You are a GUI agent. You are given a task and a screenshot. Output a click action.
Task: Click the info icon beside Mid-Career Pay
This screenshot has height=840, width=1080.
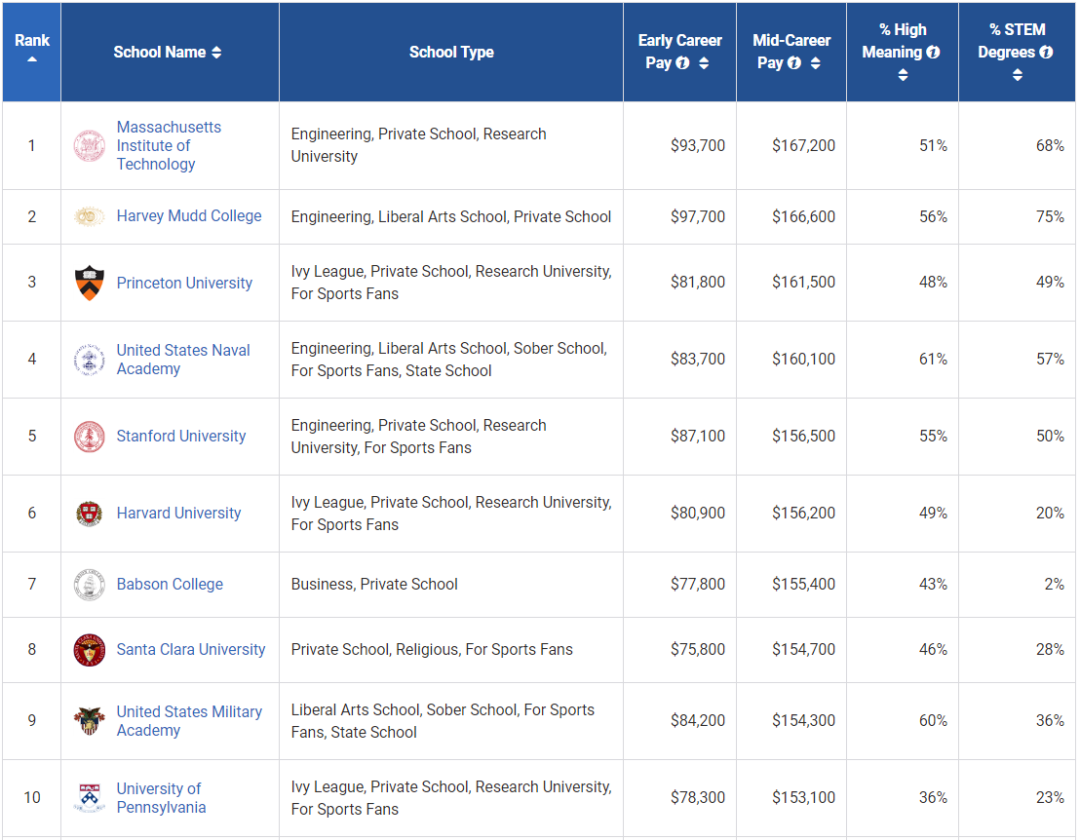[x=794, y=63]
